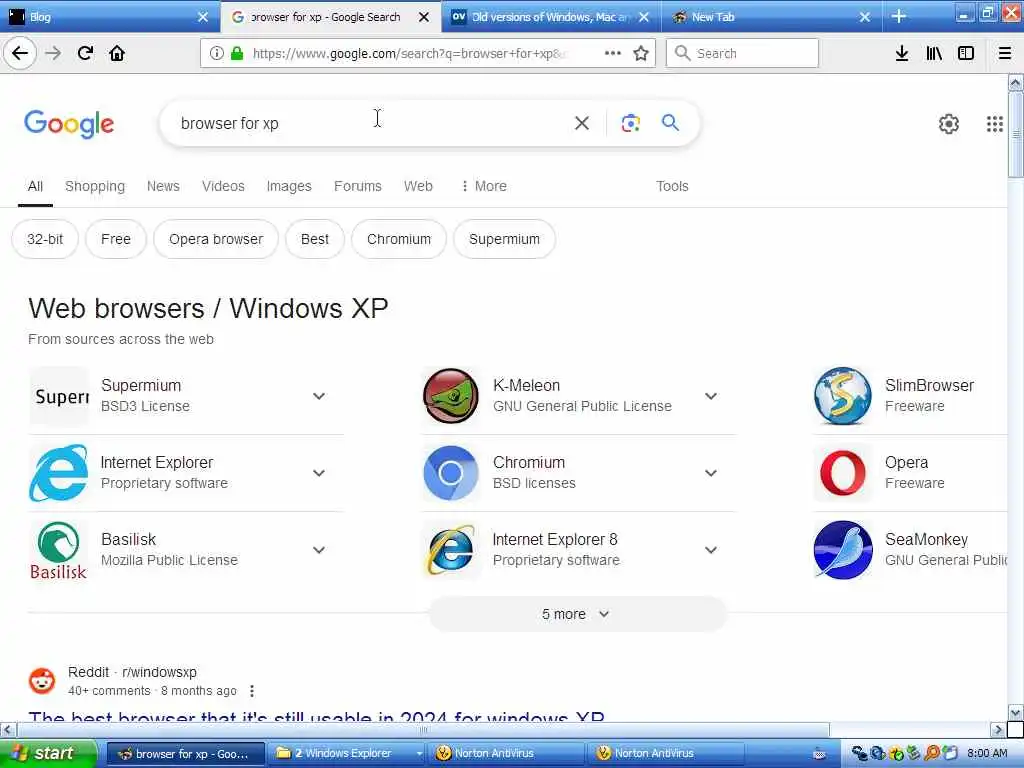The image size is (1024, 768).
Task: Apply the Supermium filter chip
Action: pos(504,239)
